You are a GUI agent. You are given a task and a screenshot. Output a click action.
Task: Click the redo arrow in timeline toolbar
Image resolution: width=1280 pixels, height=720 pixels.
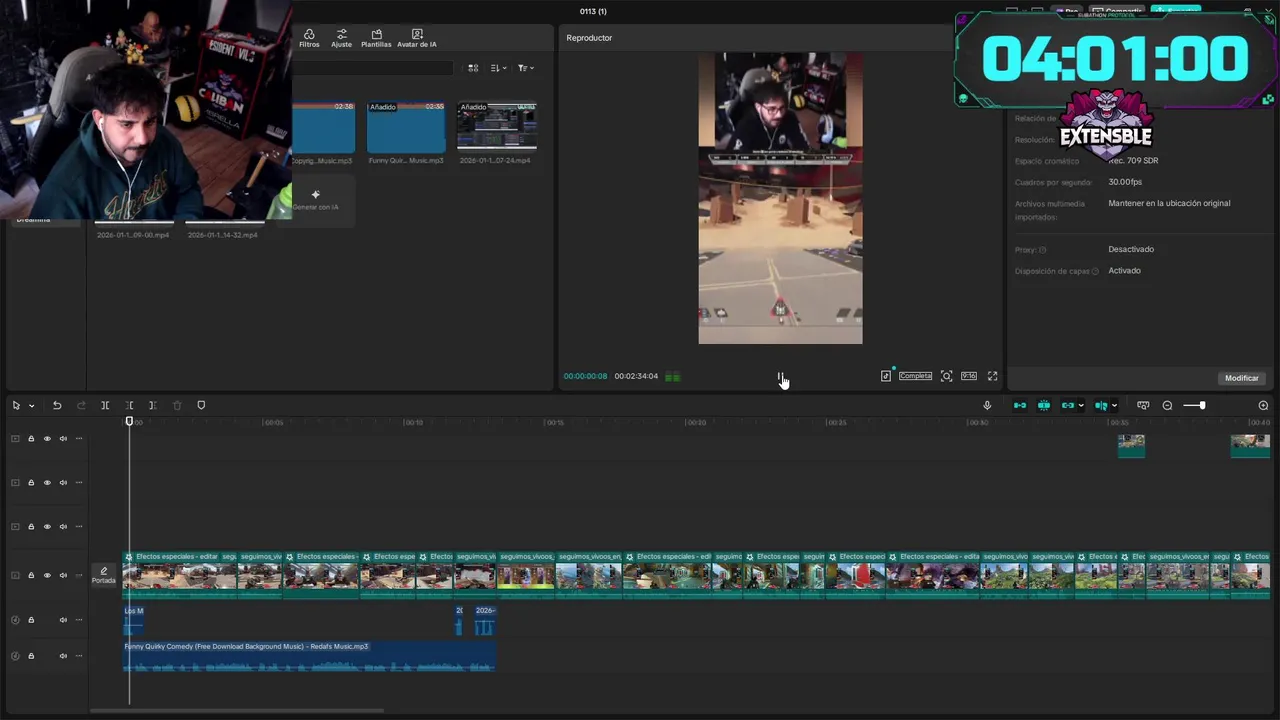click(x=81, y=405)
